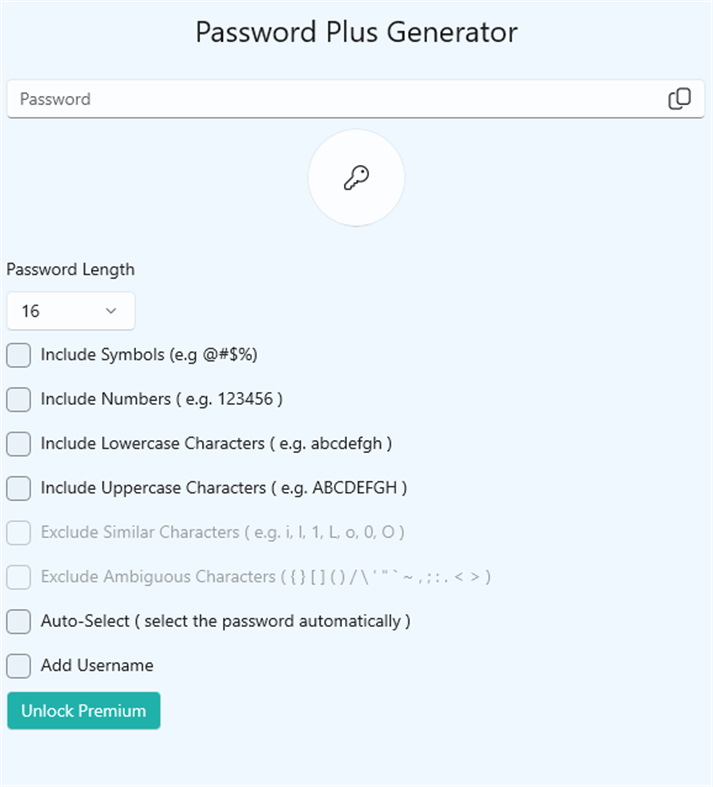Image resolution: width=713 pixels, height=787 pixels.
Task: Focus the Password text field
Action: click(330, 99)
